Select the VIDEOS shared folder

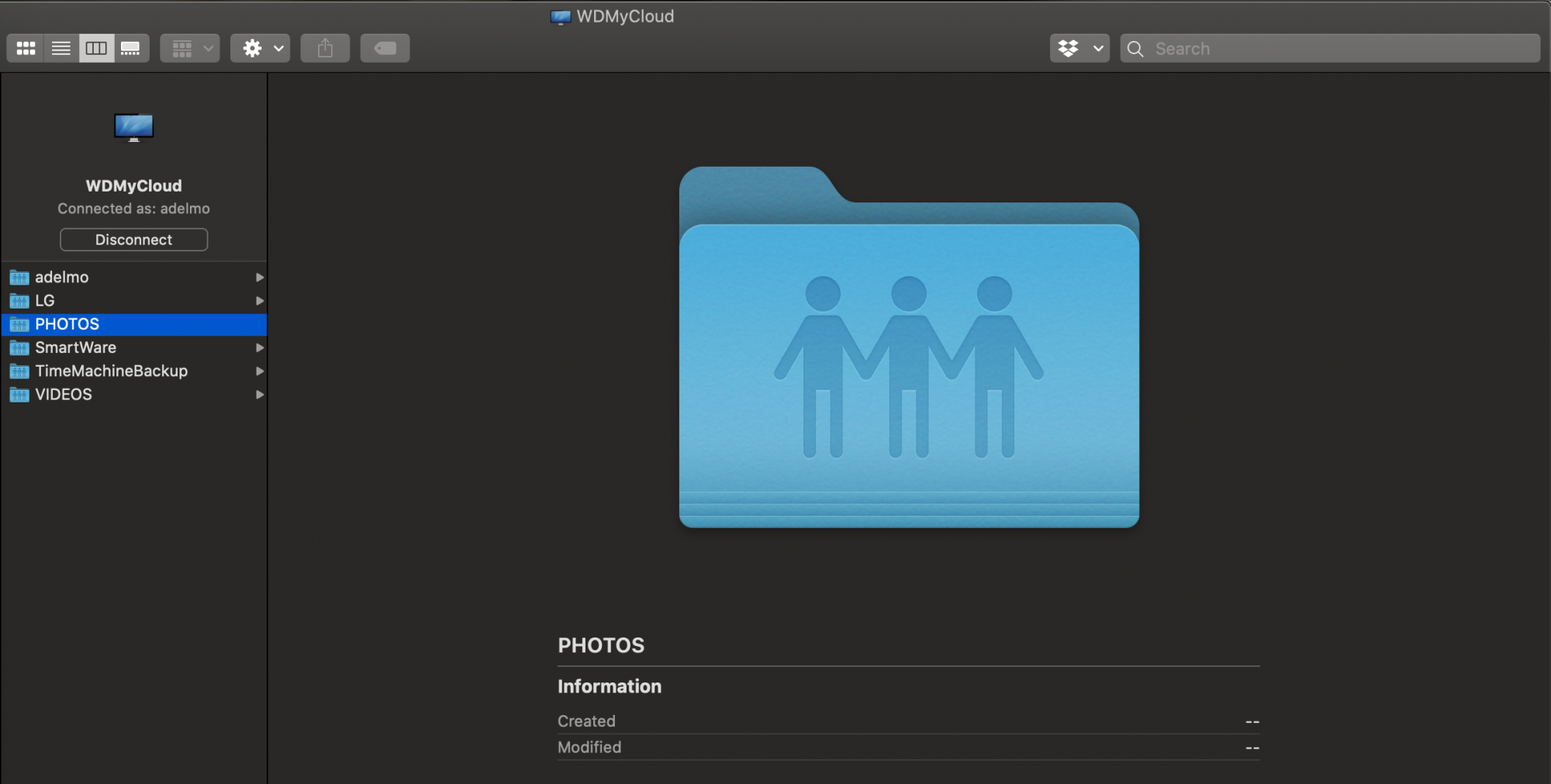133,394
